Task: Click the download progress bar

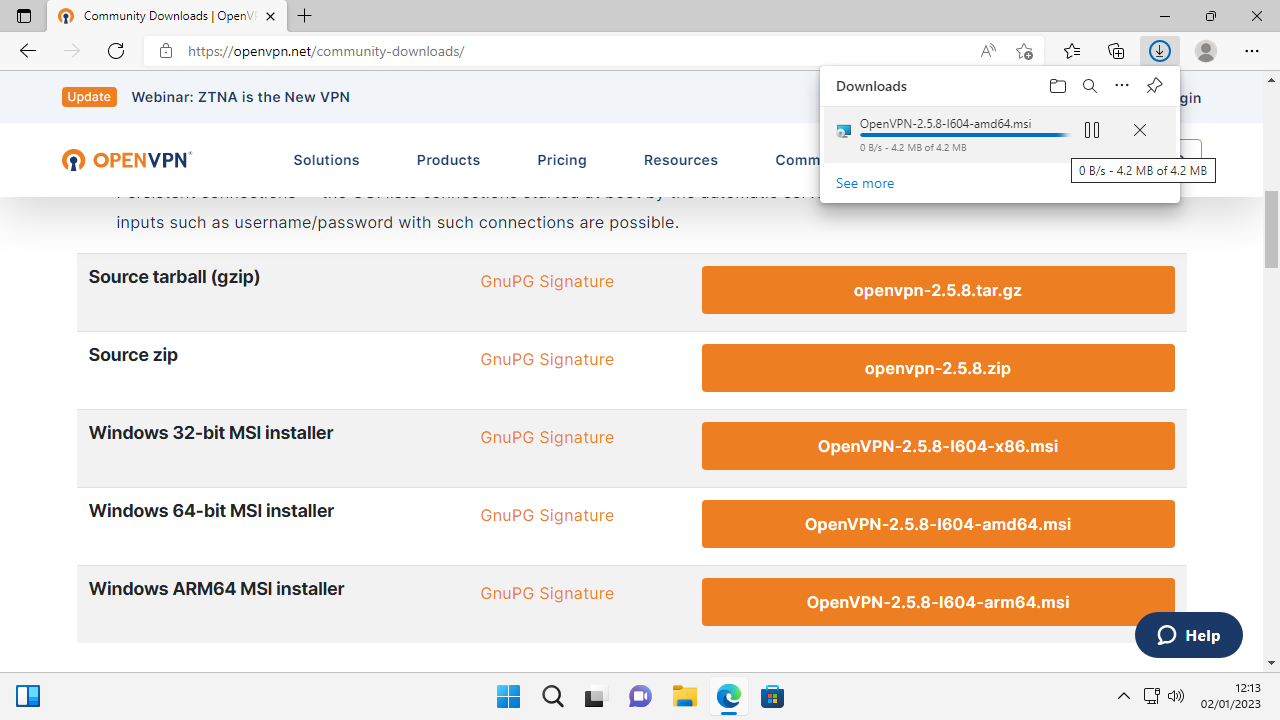Action: click(x=964, y=135)
